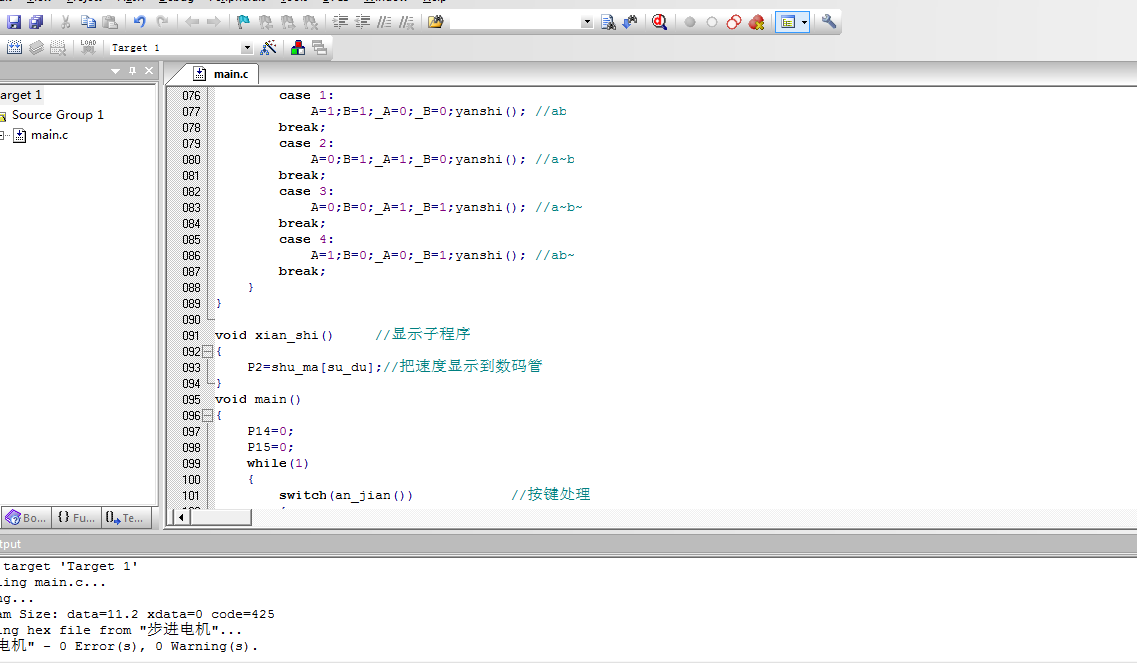Start the debug session

click(x=659, y=22)
